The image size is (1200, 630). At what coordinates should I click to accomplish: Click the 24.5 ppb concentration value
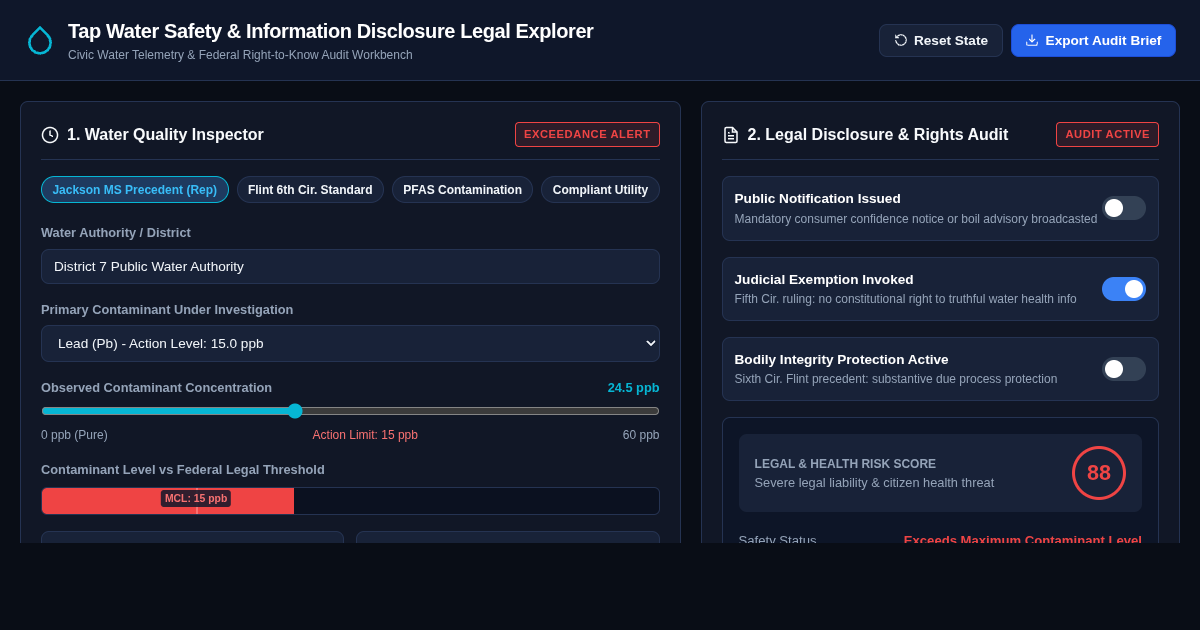click(633, 388)
